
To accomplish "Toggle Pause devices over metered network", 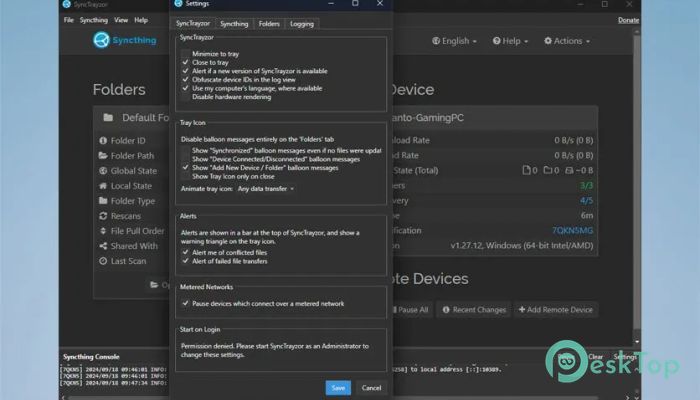I will tap(185, 303).
